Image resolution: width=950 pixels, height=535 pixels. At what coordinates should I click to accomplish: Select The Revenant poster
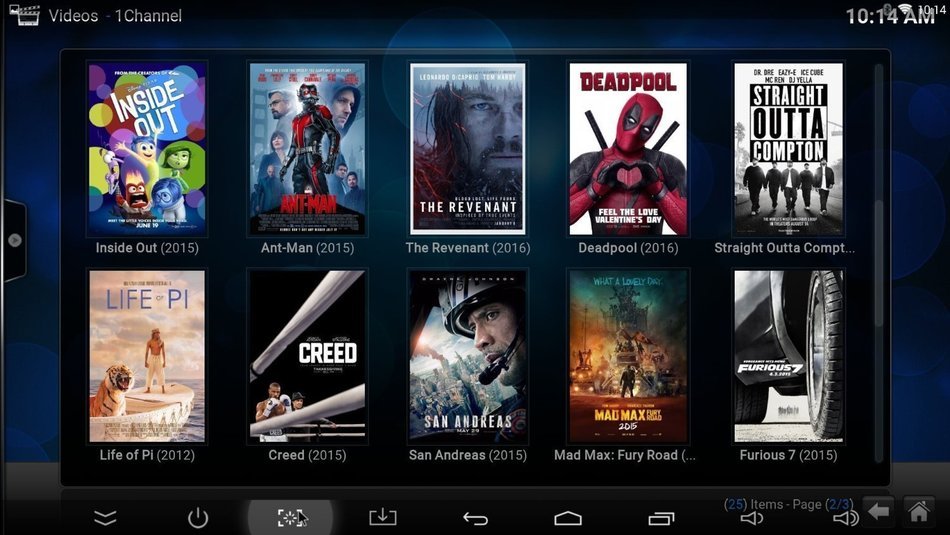pos(468,149)
